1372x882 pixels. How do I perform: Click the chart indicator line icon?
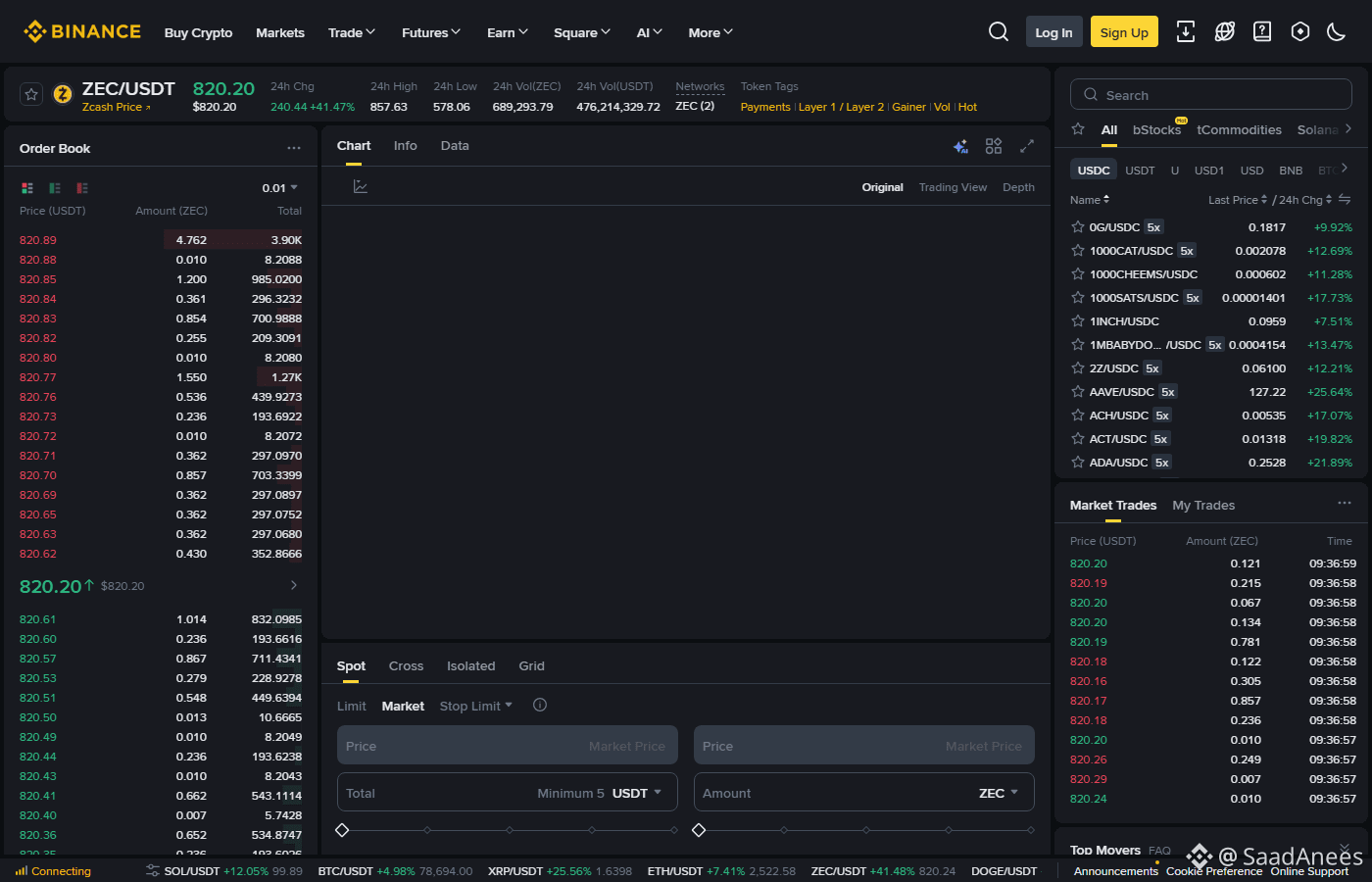361,186
